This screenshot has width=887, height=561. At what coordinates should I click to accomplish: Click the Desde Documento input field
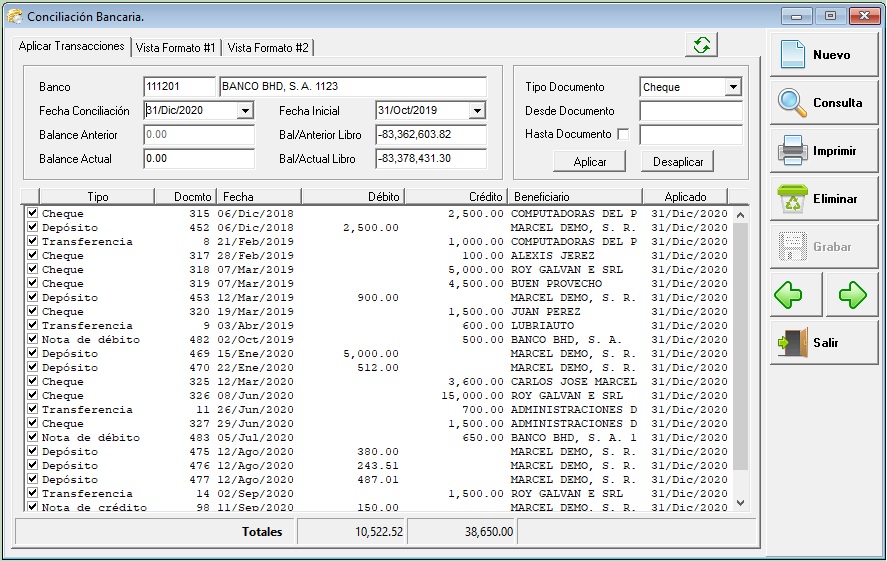coord(690,111)
